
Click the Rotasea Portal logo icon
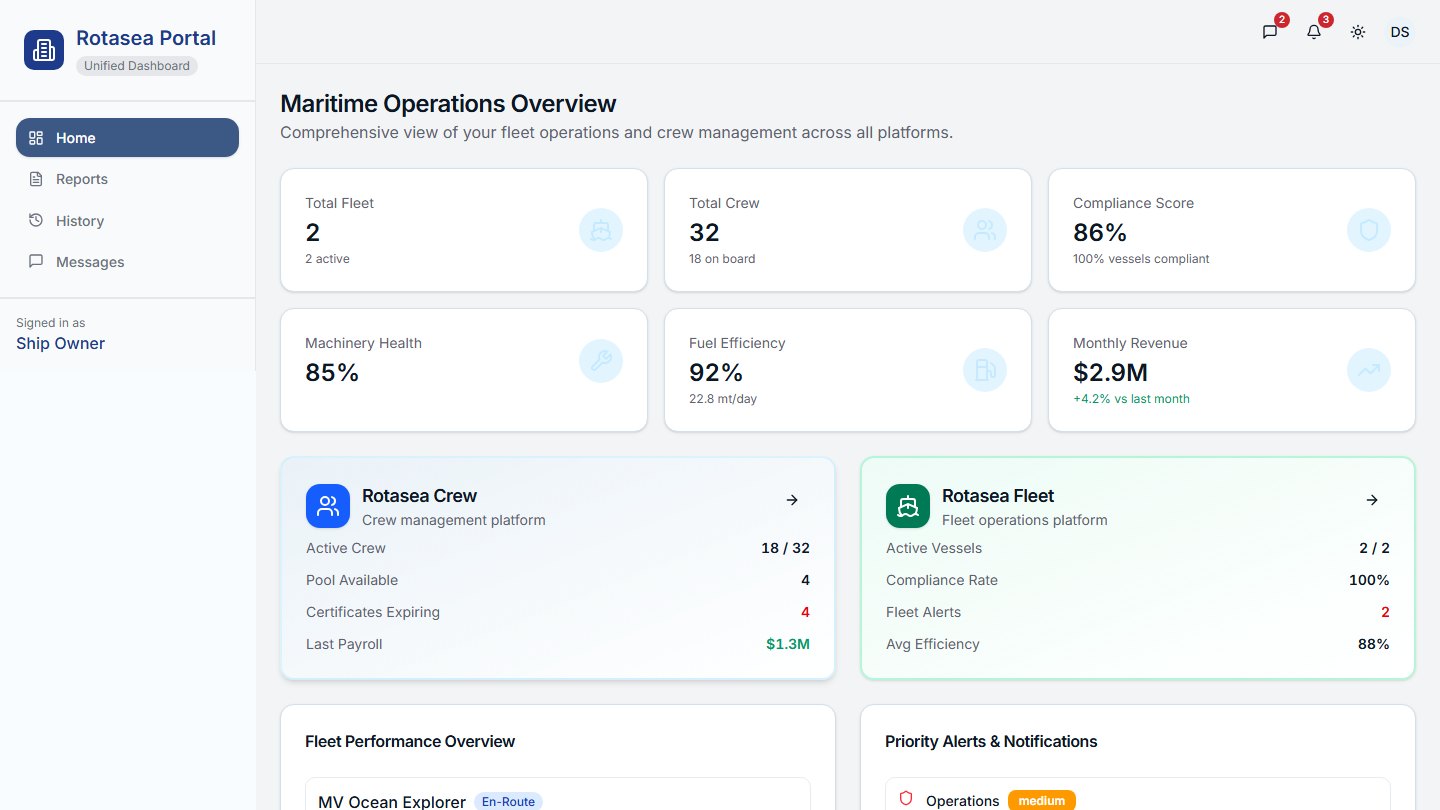click(x=44, y=50)
